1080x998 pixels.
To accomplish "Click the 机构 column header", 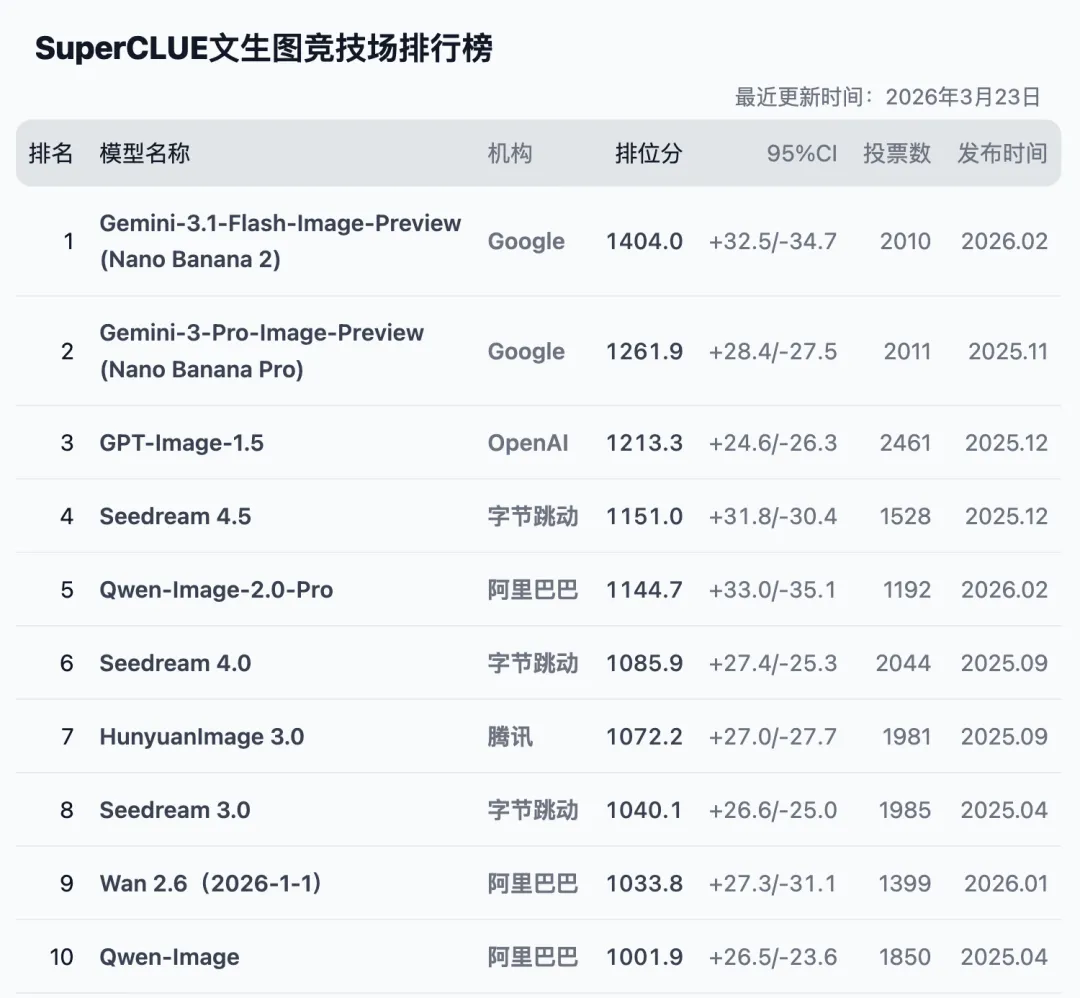I will (510, 153).
